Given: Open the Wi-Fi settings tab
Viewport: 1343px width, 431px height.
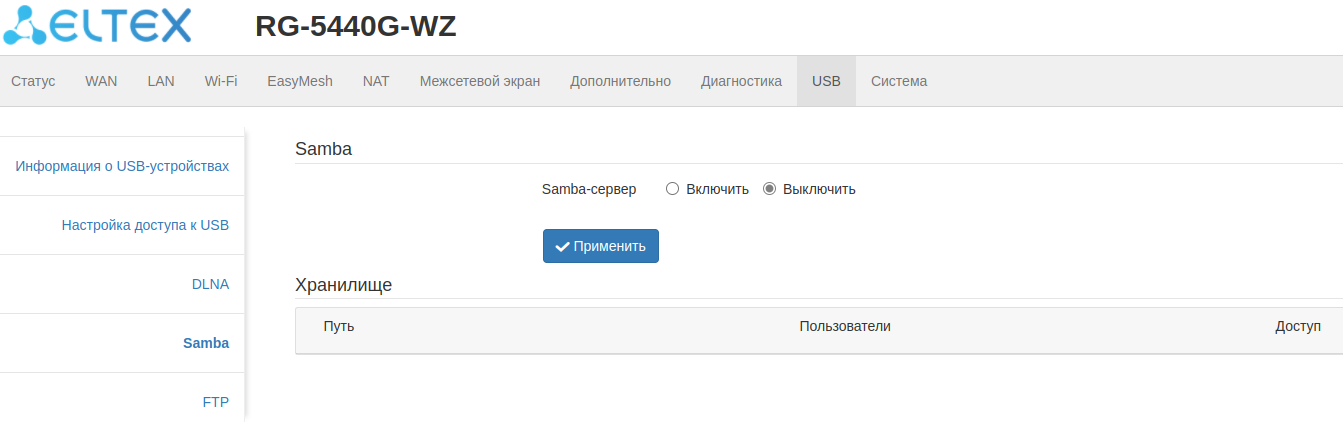Looking at the screenshot, I should pyautogui.click(x=221, y=81).
